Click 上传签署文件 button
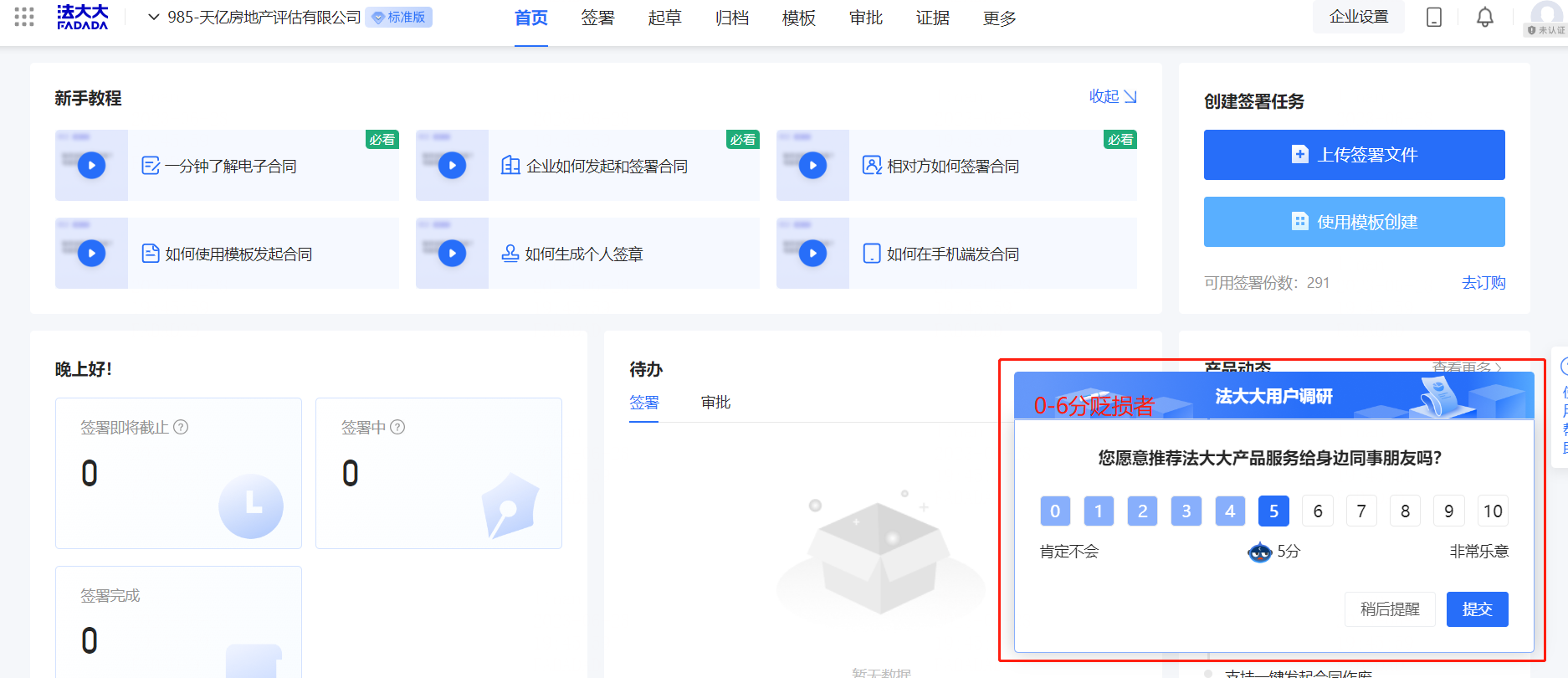The image size is (1568, 678). point(1354,155)
